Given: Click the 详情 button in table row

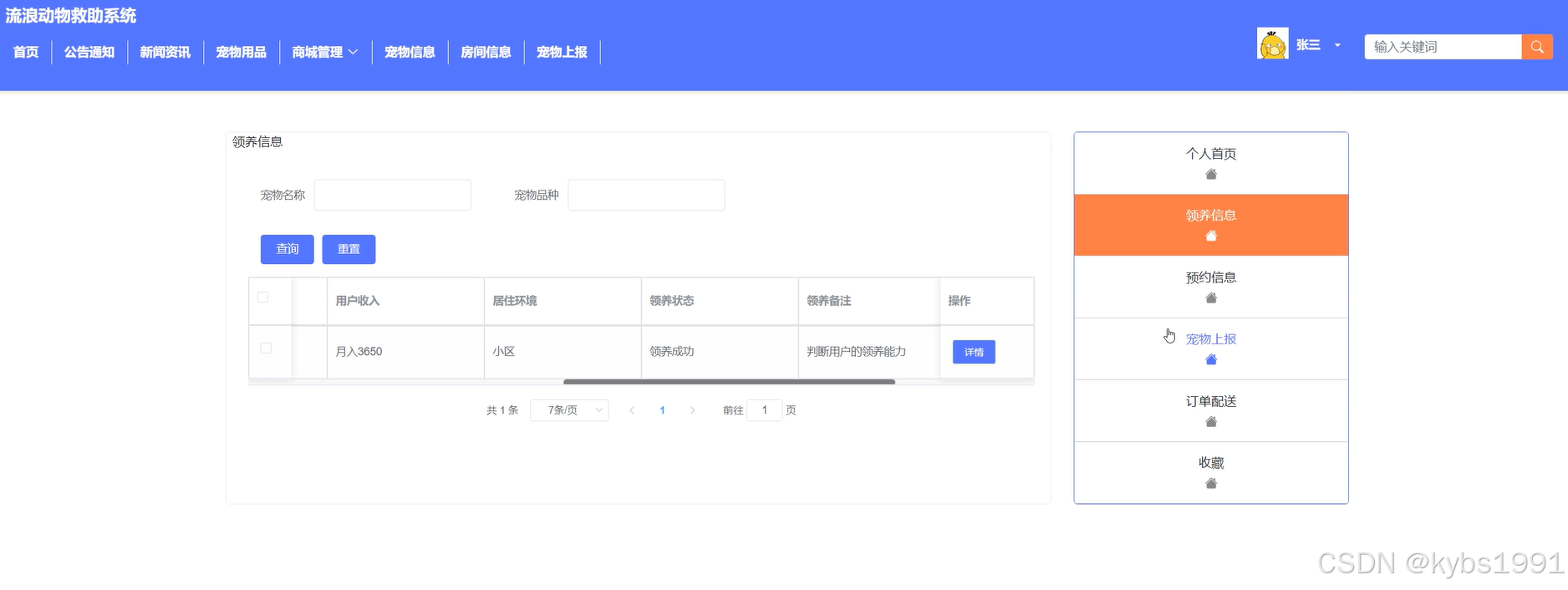Looking at the screenshot, I should (x=974, y=352).
